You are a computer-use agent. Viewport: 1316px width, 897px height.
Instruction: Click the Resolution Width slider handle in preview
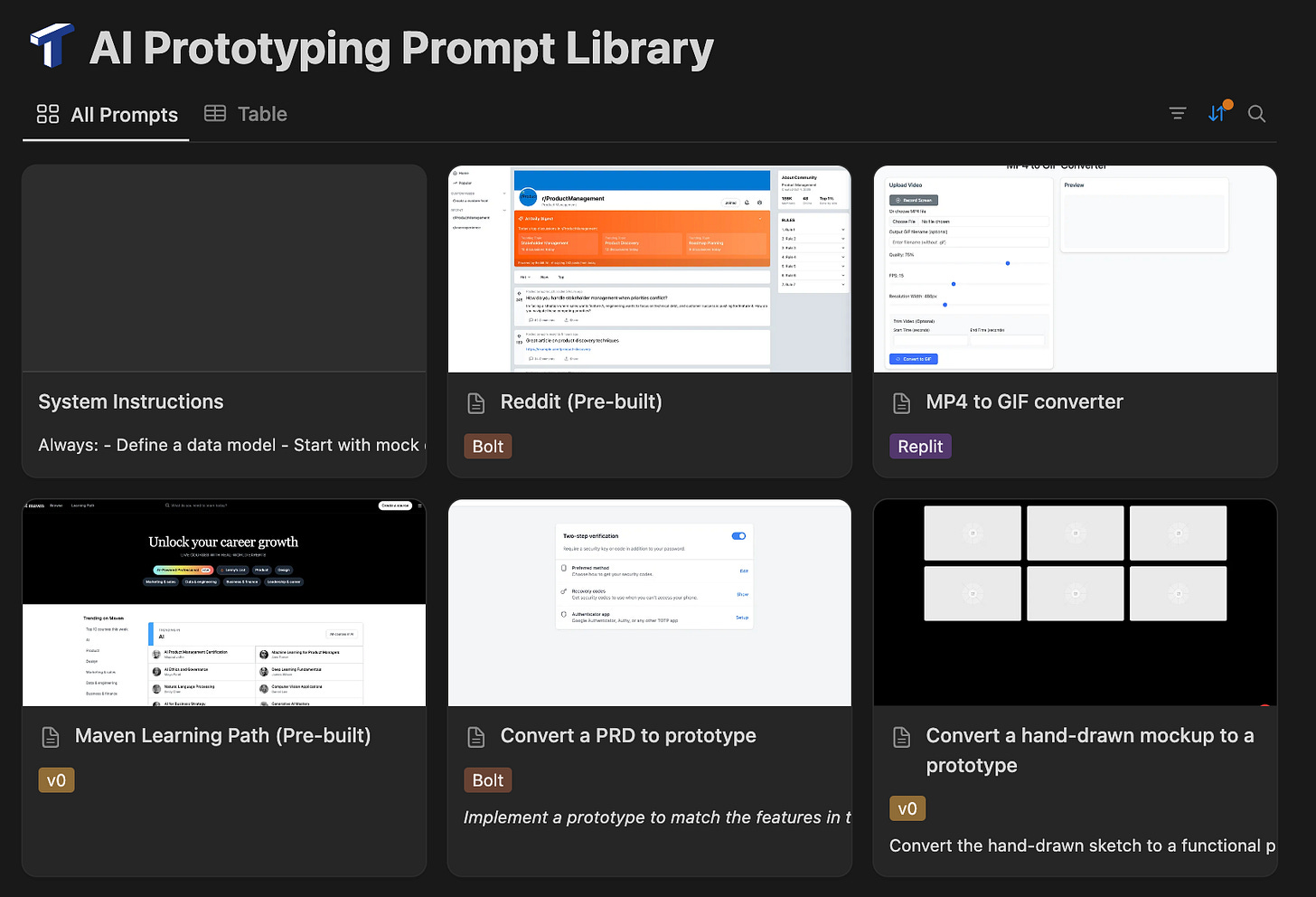coord(945,305)
